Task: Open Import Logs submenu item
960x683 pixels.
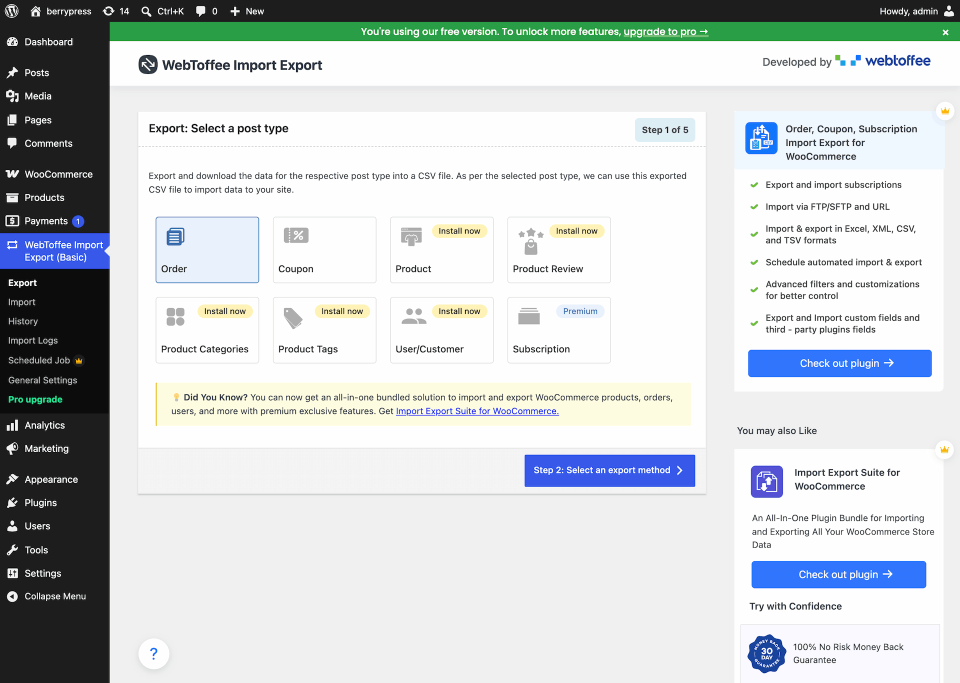Action: [x=33, y=341]
